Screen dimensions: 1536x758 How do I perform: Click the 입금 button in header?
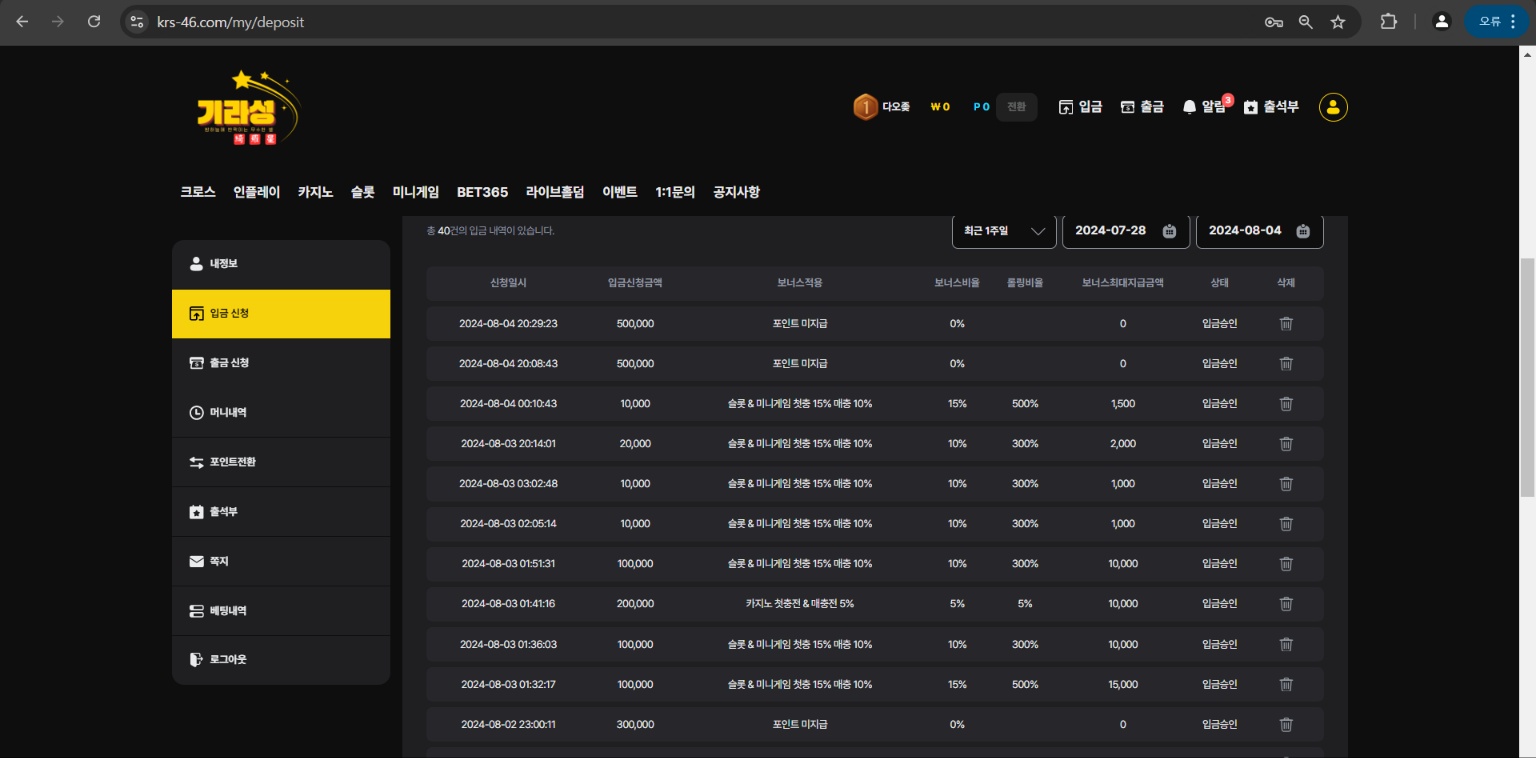pos(1080,107)
